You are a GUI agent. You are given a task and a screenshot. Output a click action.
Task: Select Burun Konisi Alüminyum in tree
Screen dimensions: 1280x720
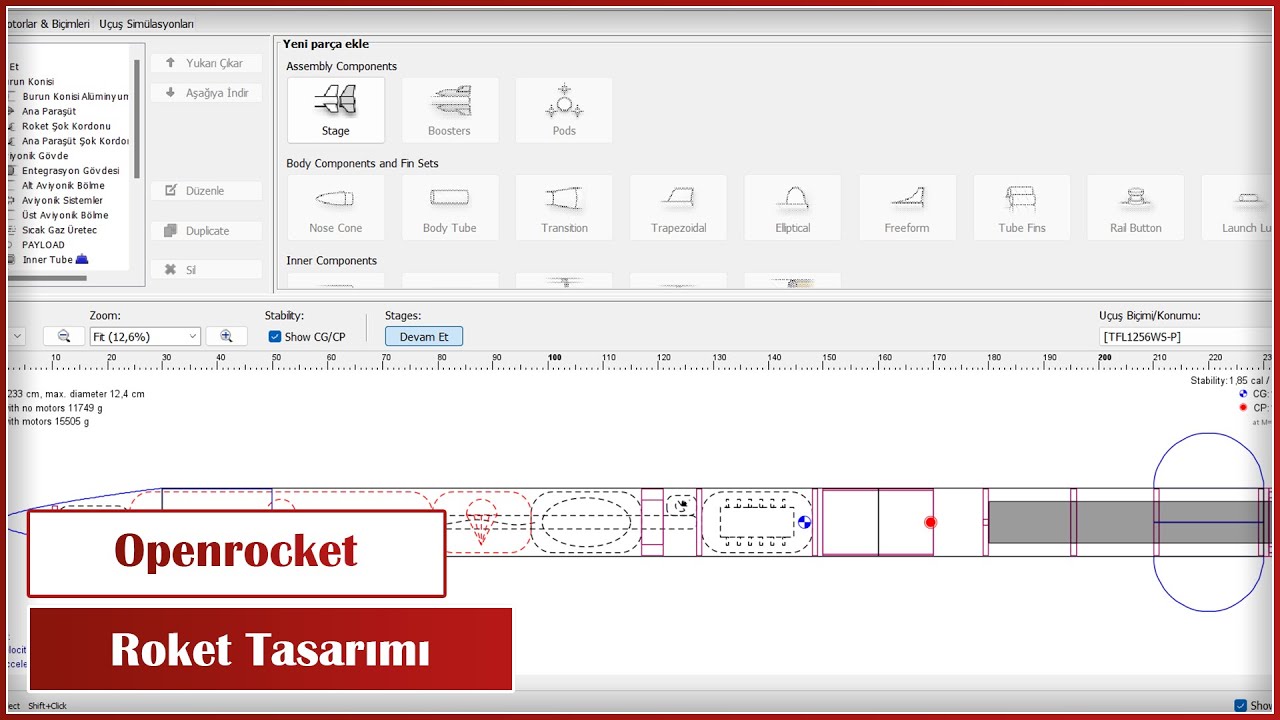(x=75, y=97)
